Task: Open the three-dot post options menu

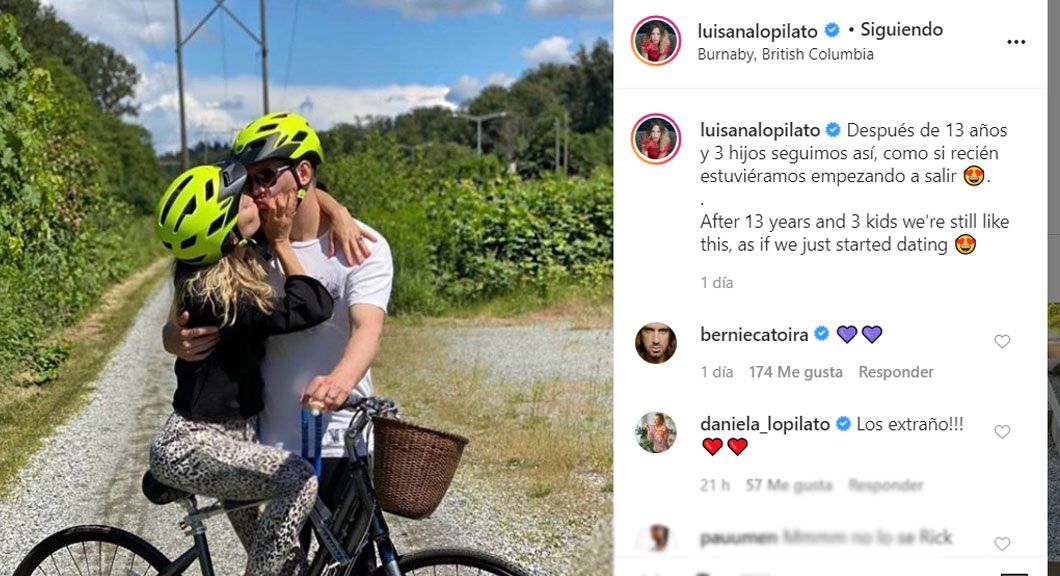Action: 1016,42
